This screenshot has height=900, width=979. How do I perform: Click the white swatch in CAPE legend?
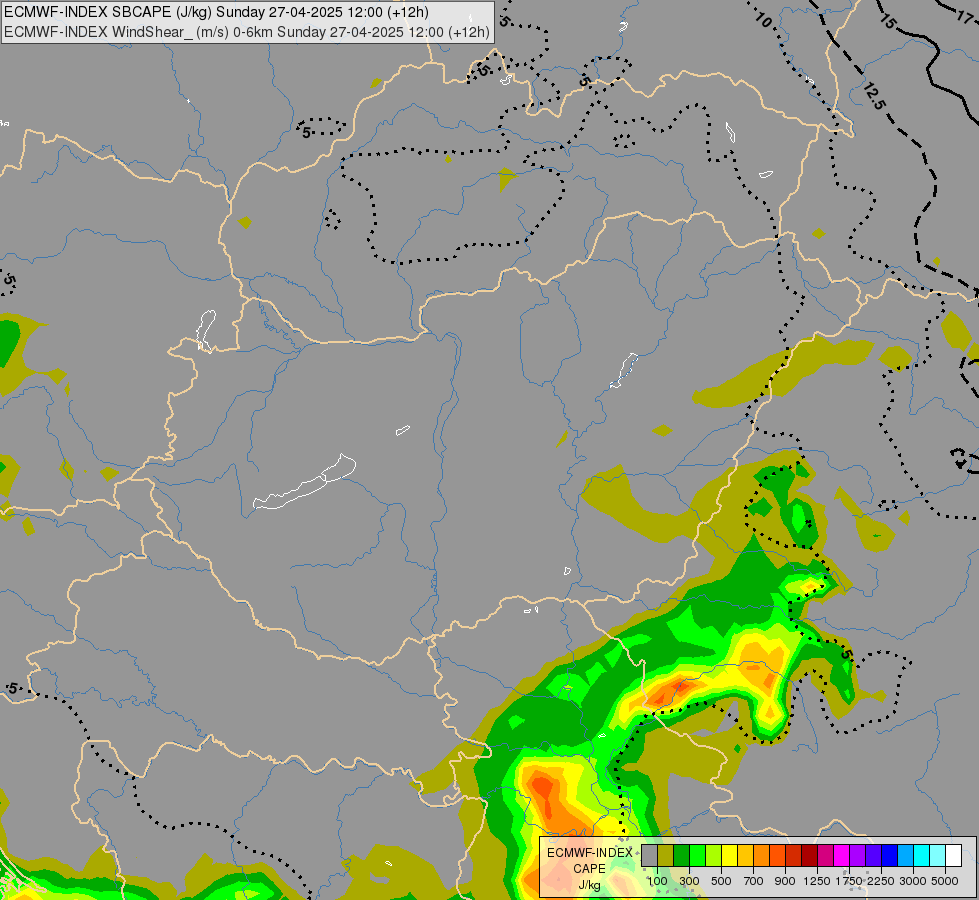(x=954, y=855)
